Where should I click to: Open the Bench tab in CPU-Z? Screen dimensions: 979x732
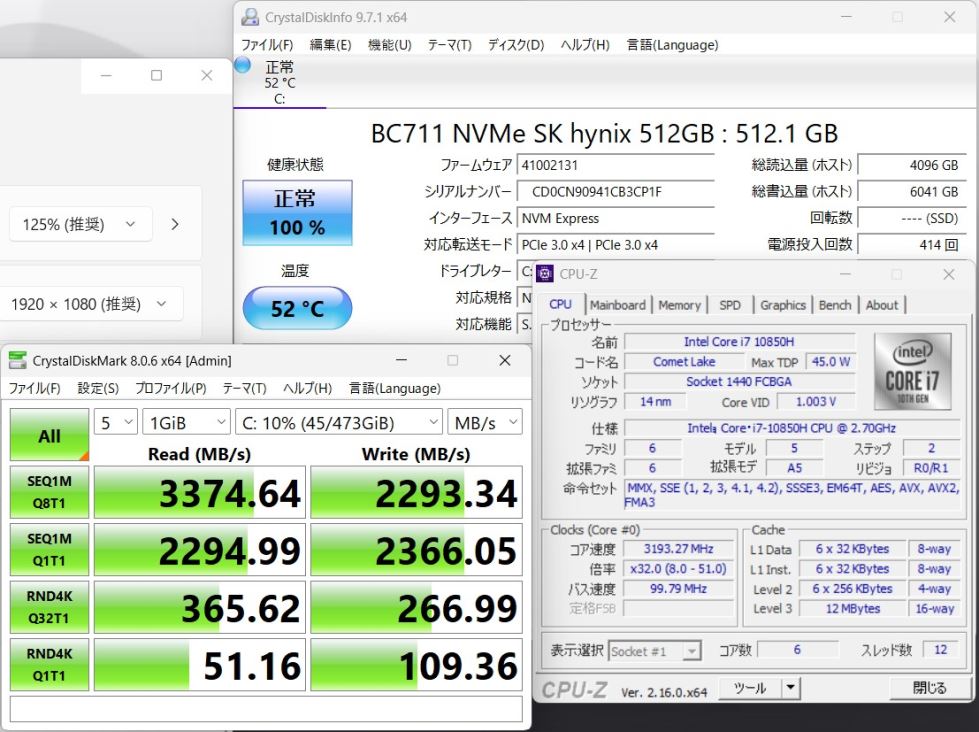pyautogui.click(x=835, y=305)
